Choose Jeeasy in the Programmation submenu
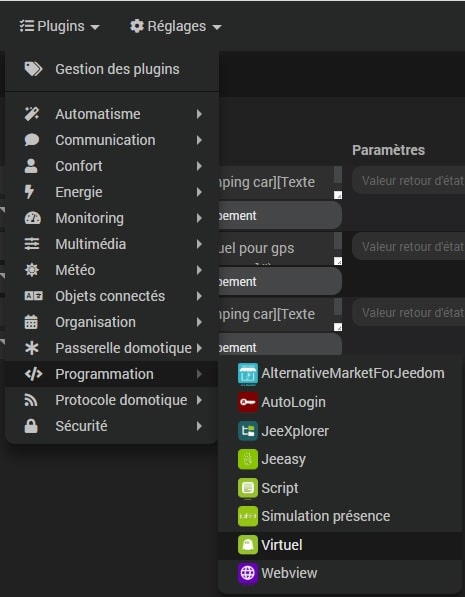 click(x=340, y=459)
